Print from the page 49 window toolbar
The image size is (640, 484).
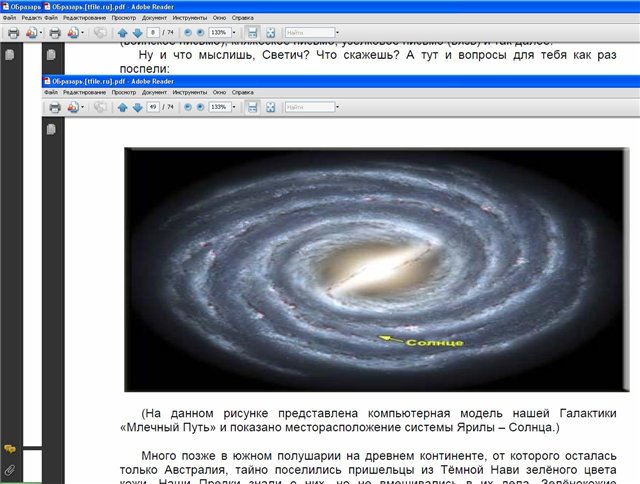(x=55, y=107)
